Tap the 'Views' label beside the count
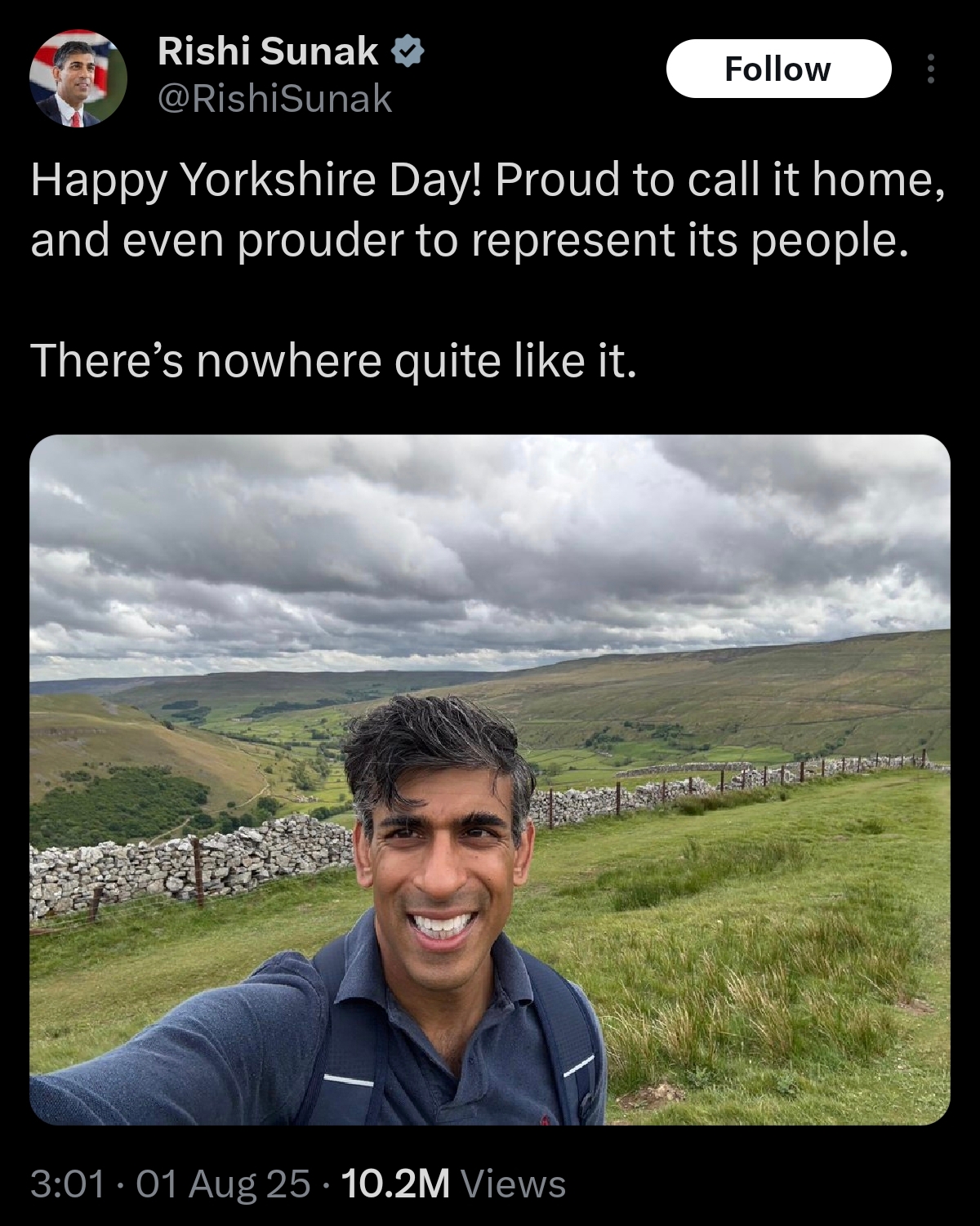Screen dimensions: 980x1226 [x=513, y=1184]
